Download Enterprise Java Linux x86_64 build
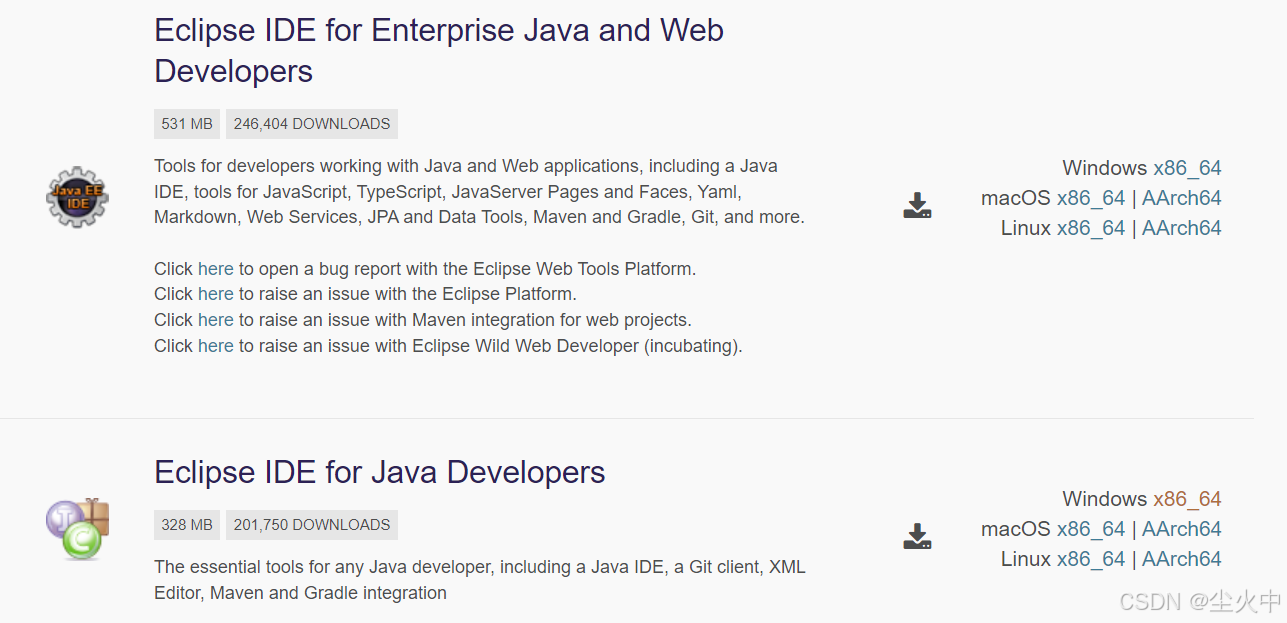Image resolution: width=1287 pixels, height=623 pixels. coord(1091,228)
